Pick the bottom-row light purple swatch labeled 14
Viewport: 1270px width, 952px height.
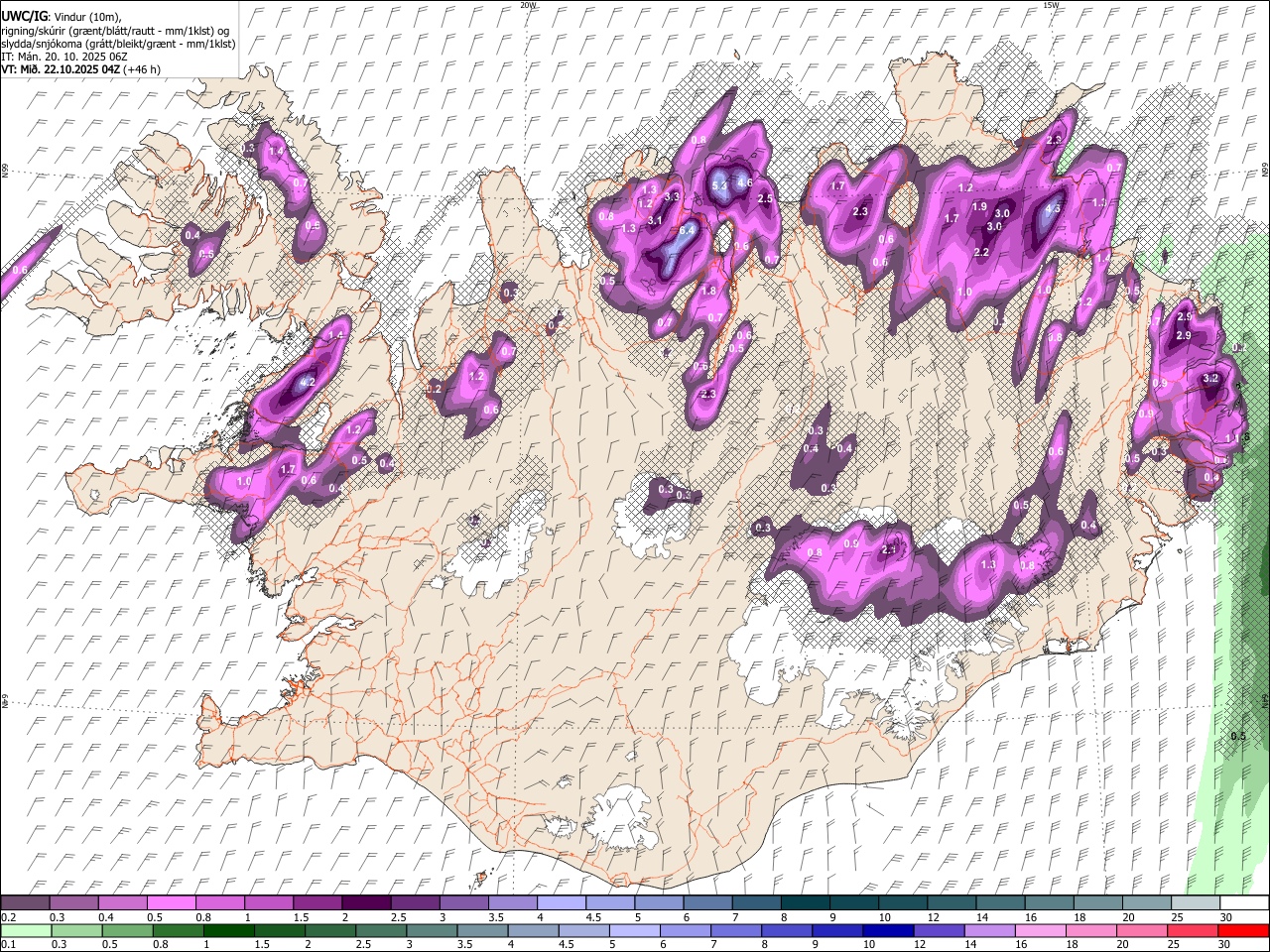(988, 930)
